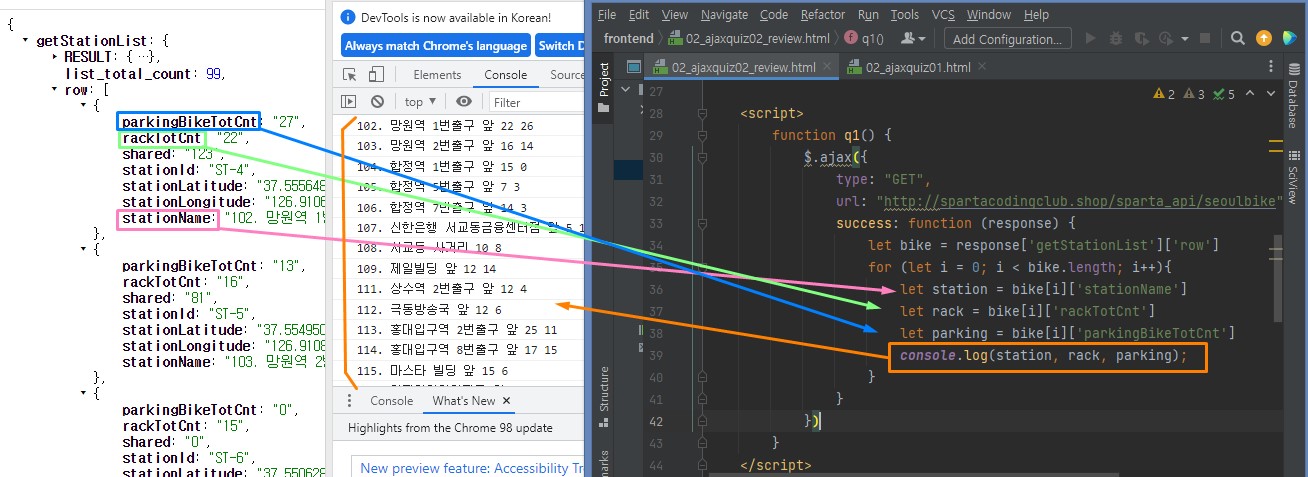Viewport: 1308px width, 477px height.
Task: Click line number 39 in editor gutter
Action: 655,355
